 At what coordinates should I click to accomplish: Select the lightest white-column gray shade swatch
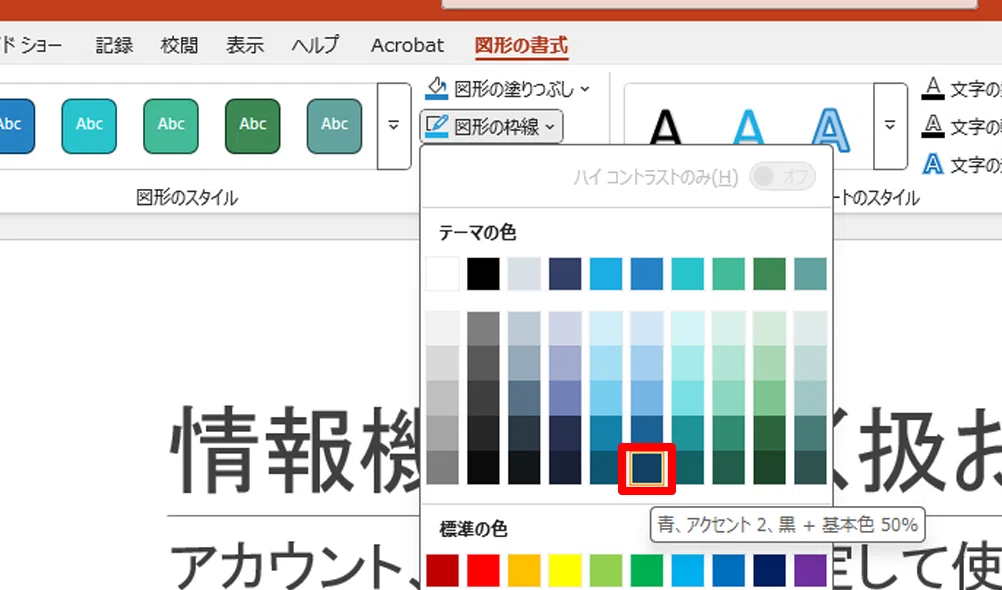pyautogui.click(x=442, y=329)
